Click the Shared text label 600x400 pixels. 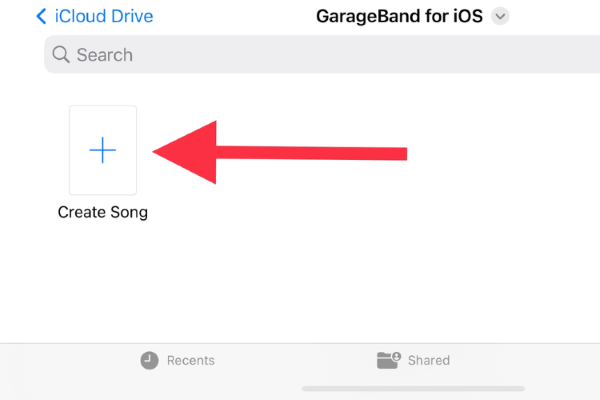pyautogui.click(x=428, y=360)
